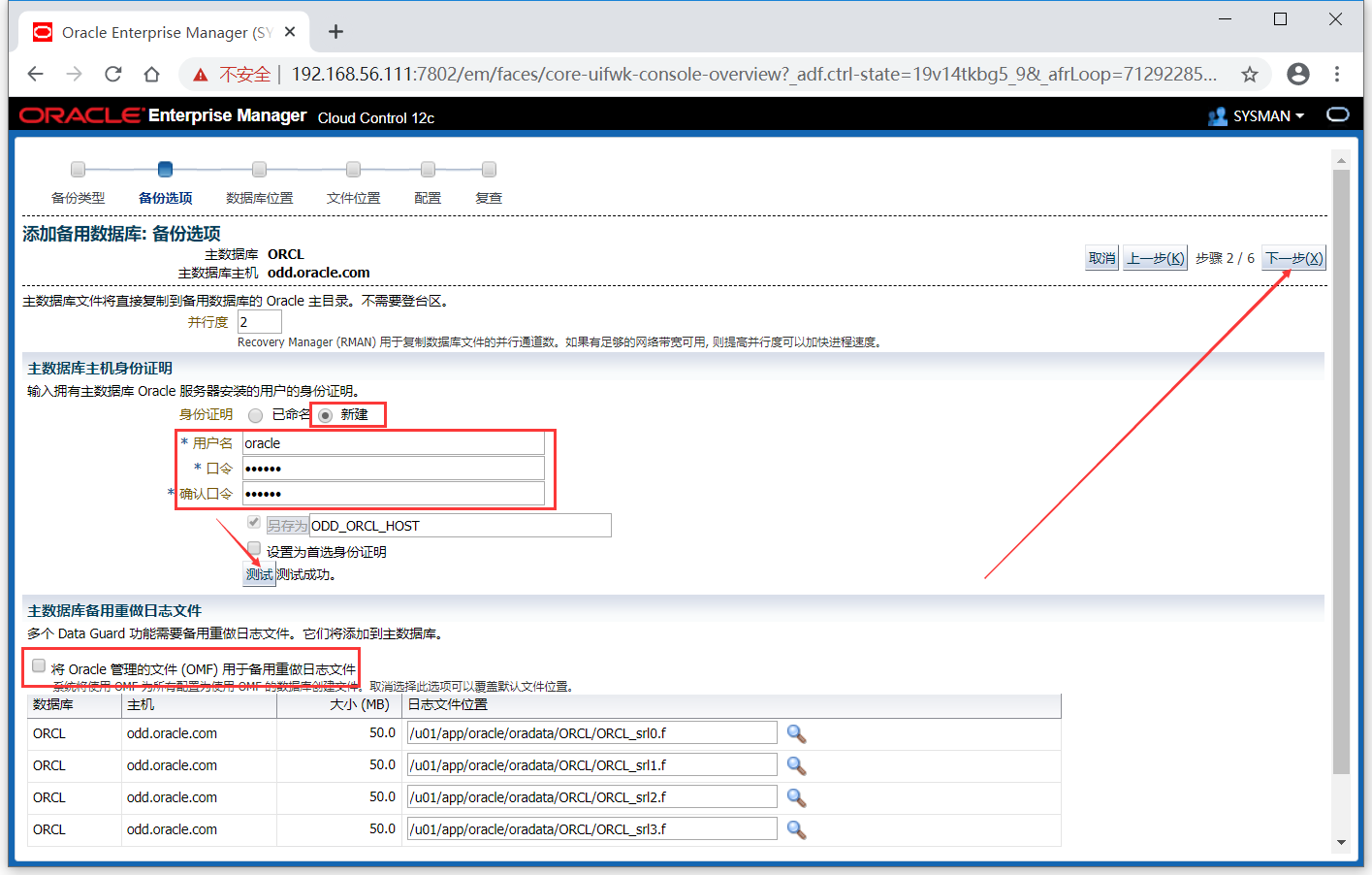This screenshot has width=1372, height=875.
Task: Click the browser address bar URL
Action: 753,74
